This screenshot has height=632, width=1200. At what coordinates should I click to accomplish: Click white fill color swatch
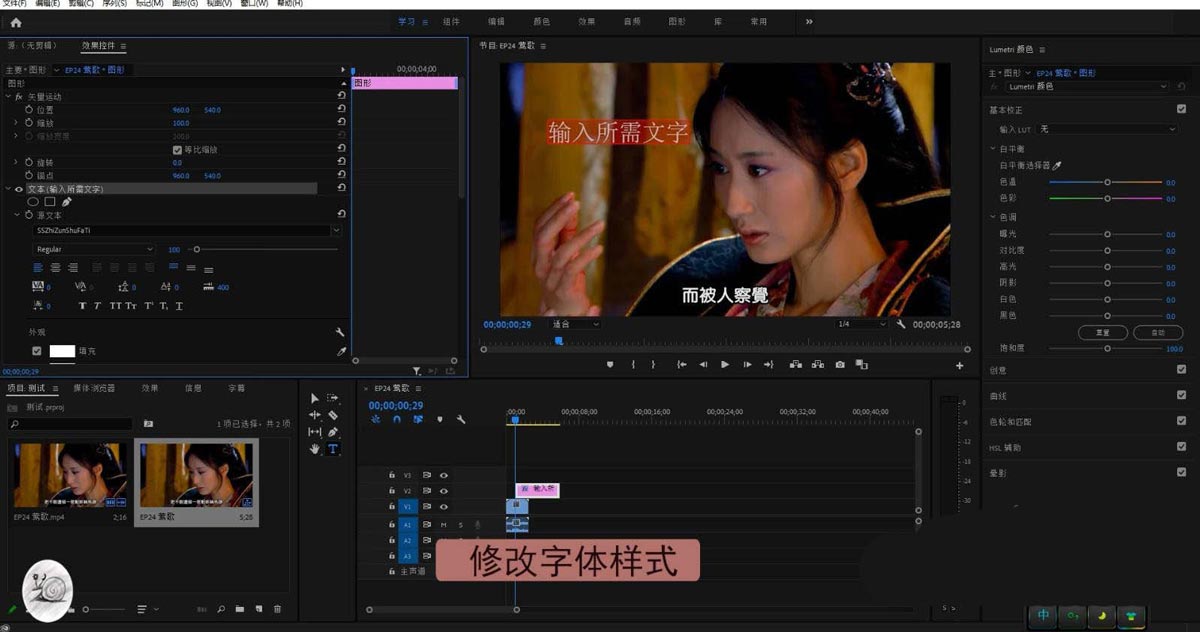tap(62, 351)
